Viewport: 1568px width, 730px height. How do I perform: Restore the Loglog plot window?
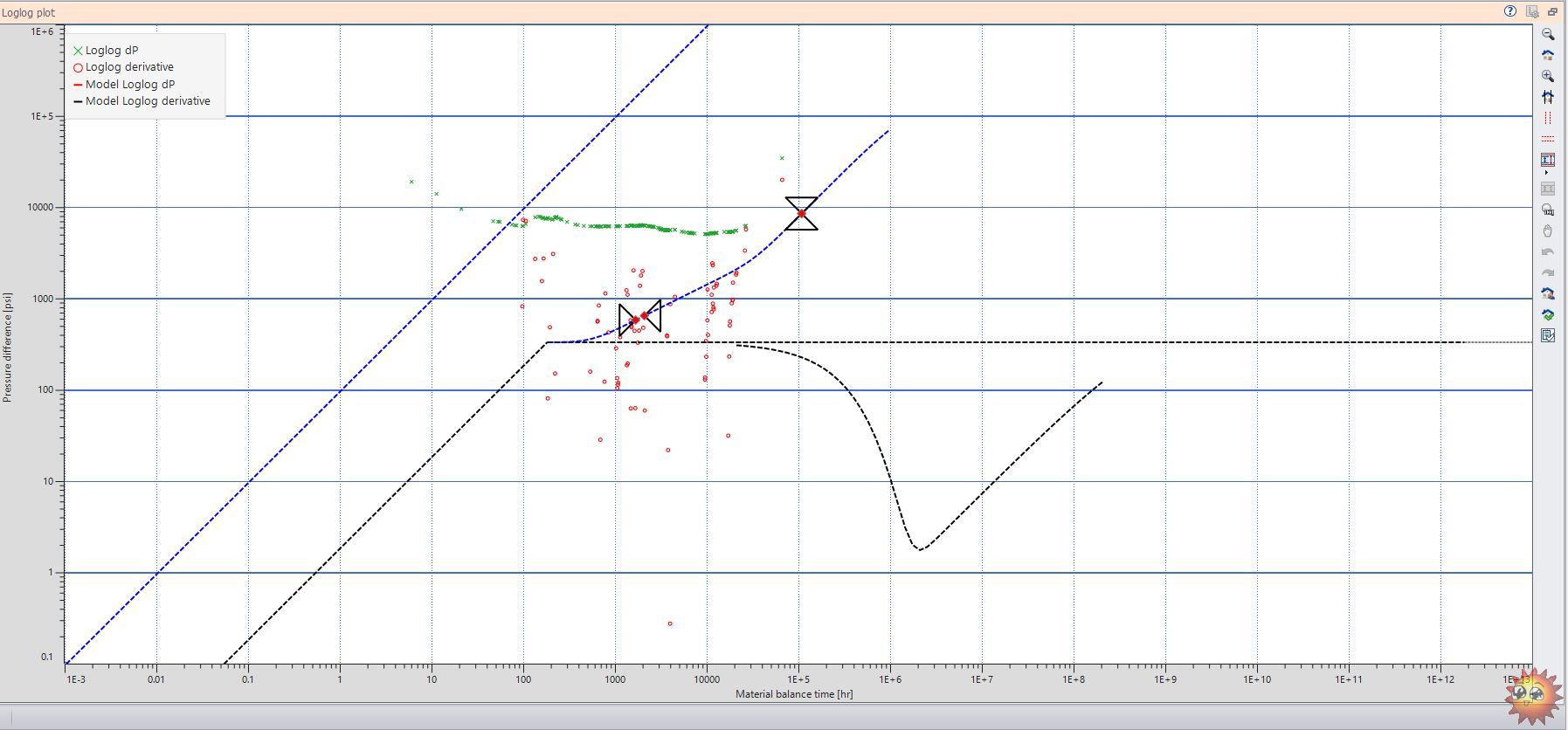click(1552, 11)
